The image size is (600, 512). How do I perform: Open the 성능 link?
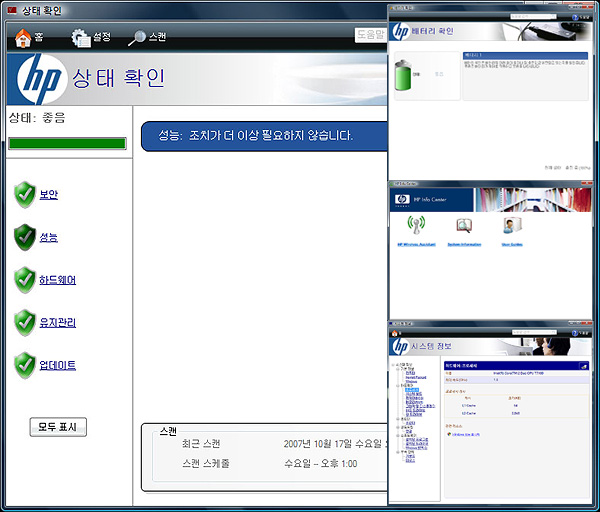[49, 237]
